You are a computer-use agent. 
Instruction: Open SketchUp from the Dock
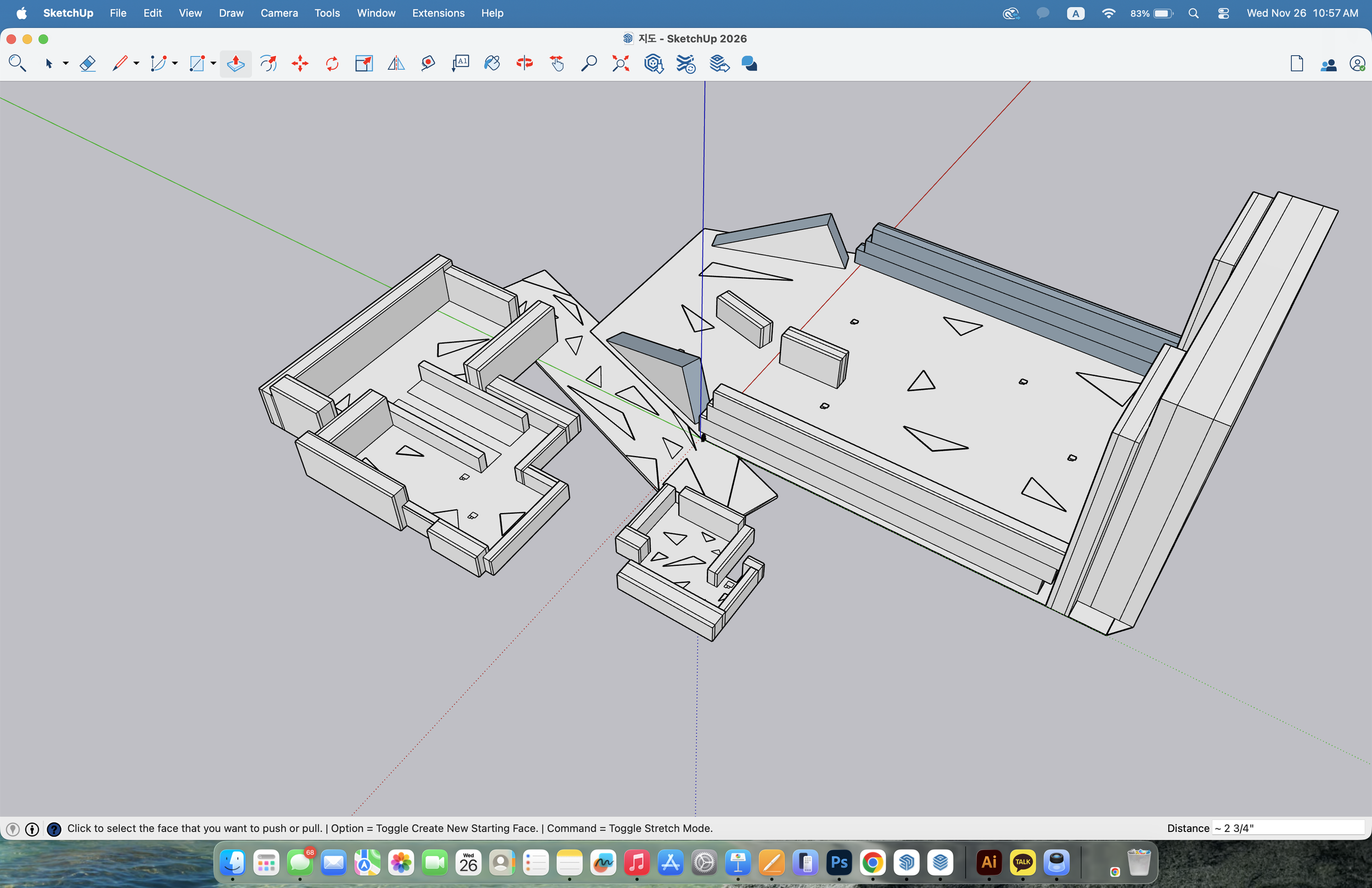pyautogui.click(x=907, y=863)
